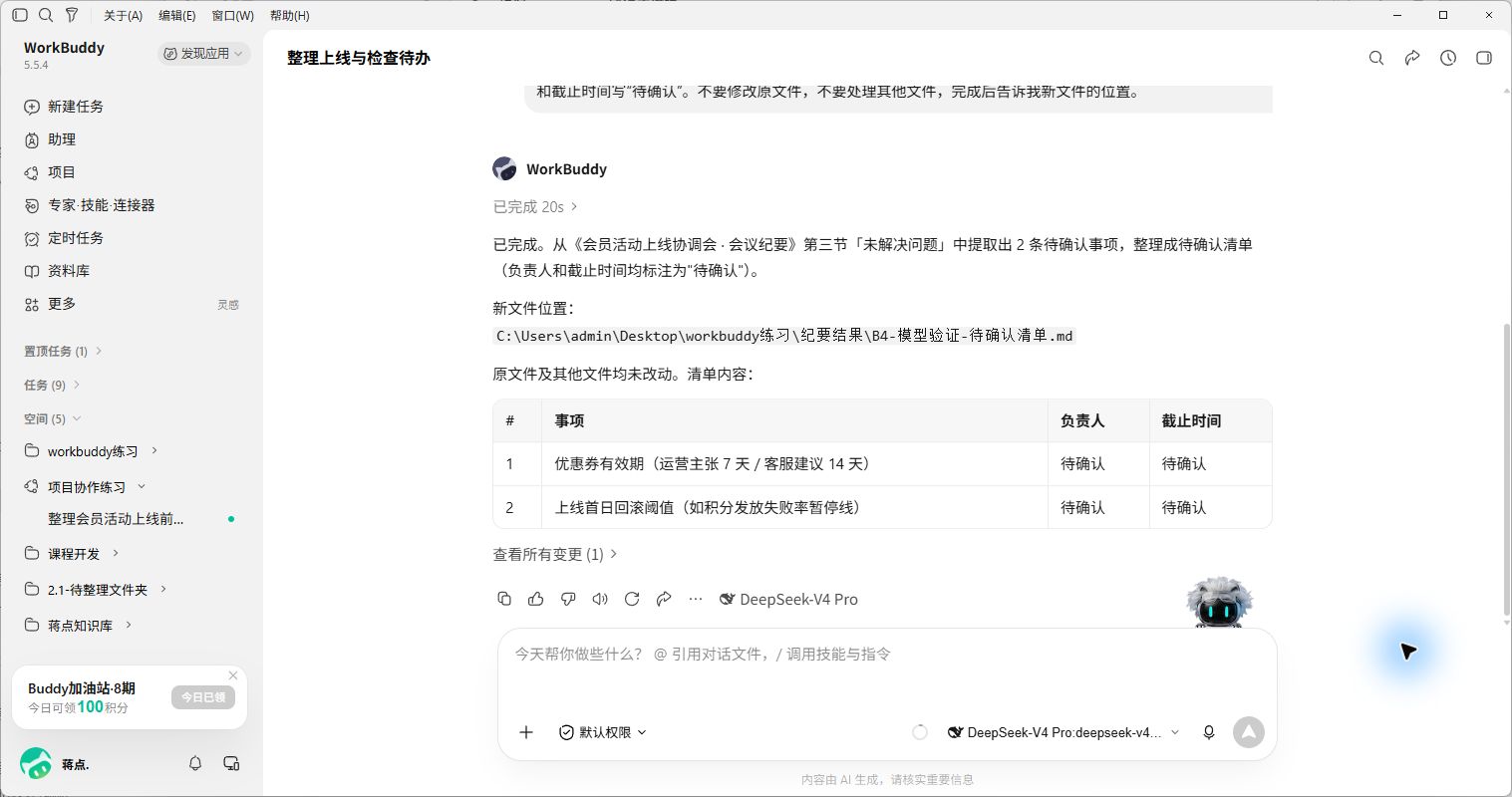Click the 今日已领 button
This screenshot has width=1512, height=797.
(203, 697)
